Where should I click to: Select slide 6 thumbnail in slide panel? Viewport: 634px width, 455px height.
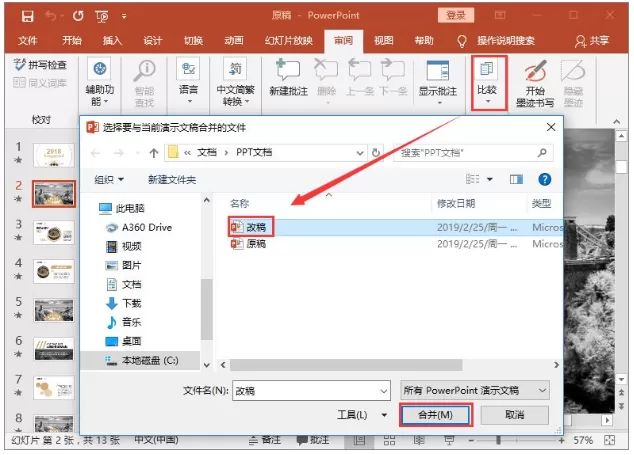point(54,349)
